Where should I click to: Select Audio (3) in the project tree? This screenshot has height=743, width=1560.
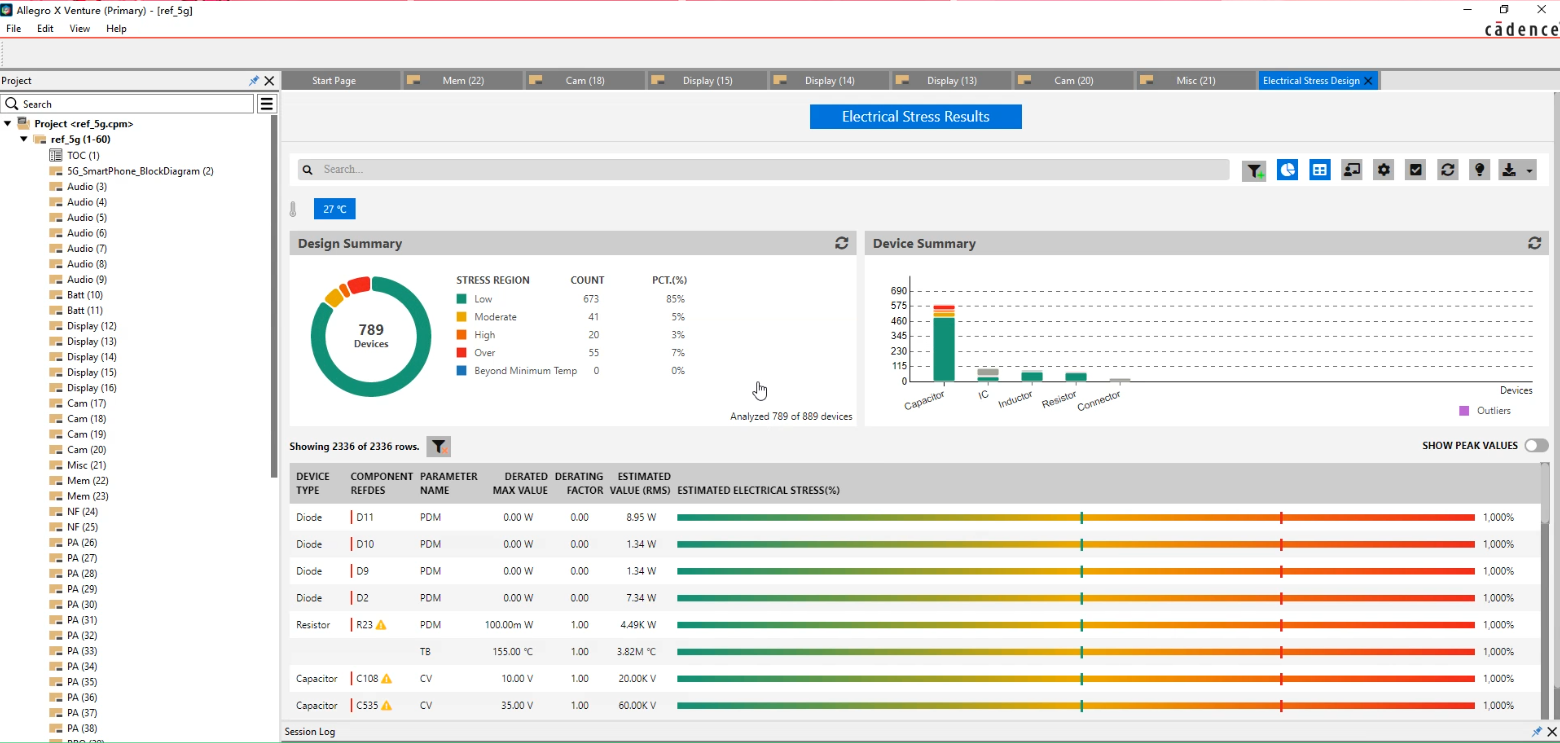[x=87, y=187]
